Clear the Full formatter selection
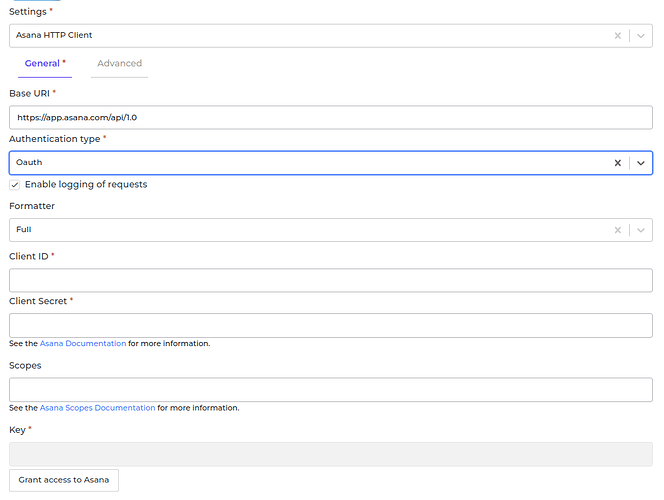The height and width of the screenshot is (500, 664). coord(617,230)
